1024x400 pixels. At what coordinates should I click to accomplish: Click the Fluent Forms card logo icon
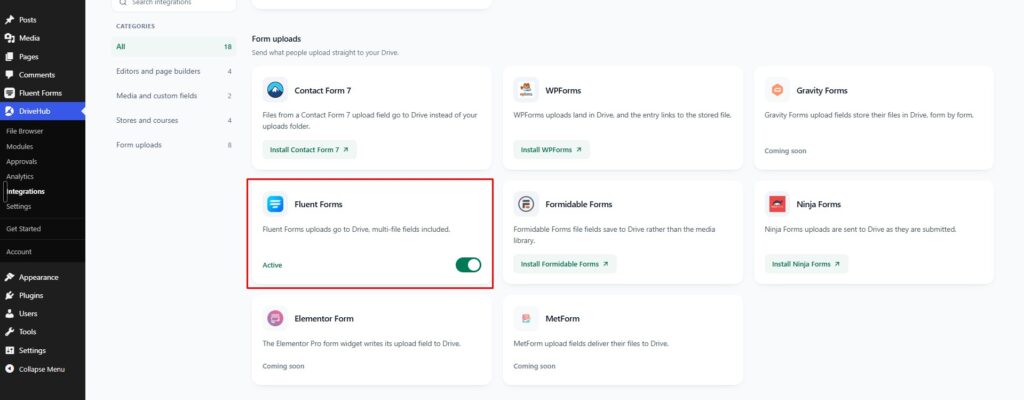pyautogui.click(x=275, y=204)
